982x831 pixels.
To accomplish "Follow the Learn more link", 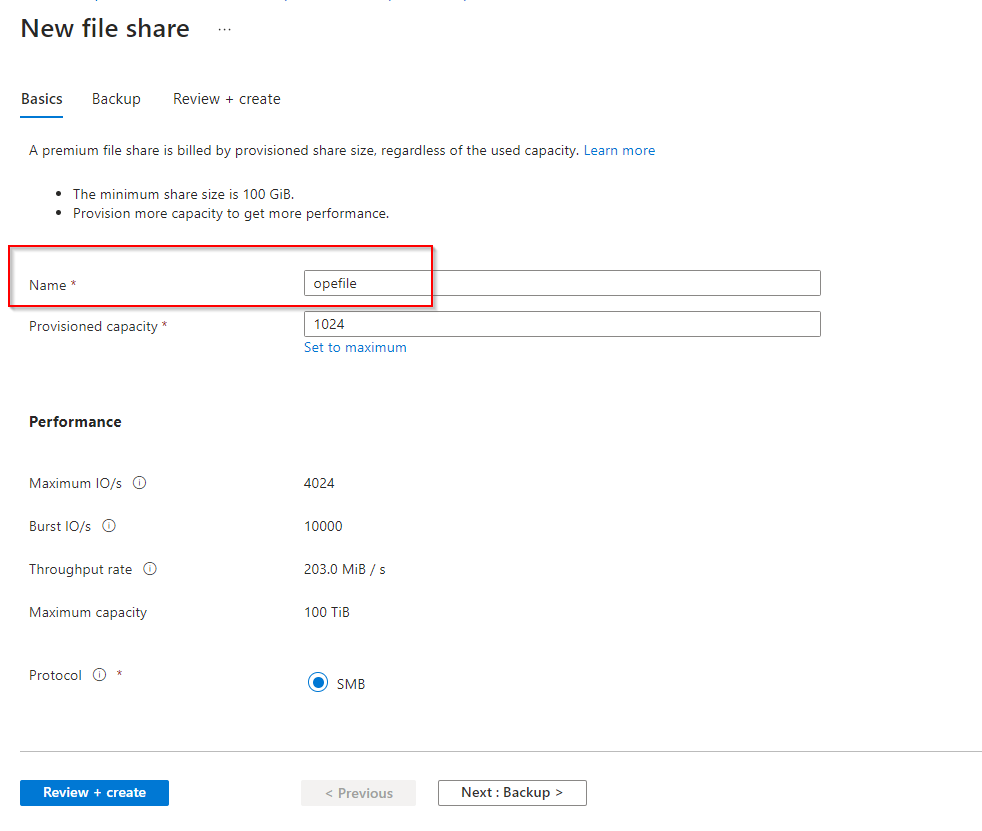I will click(x=619, y=150).
